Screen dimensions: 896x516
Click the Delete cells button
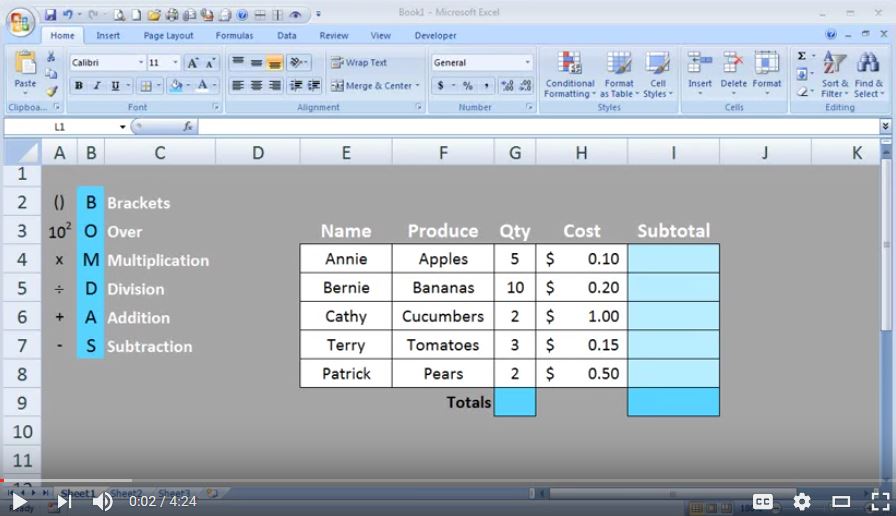click(x=734, y=72)
